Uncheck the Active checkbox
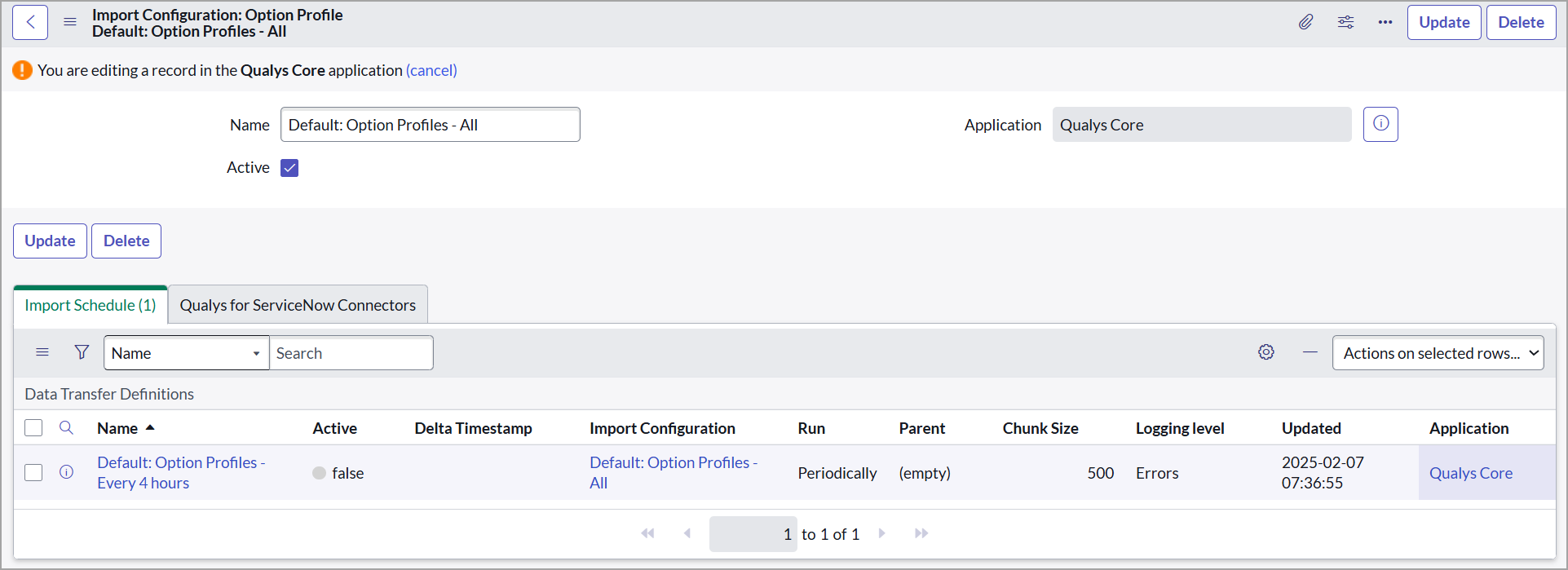 coord(289,168)
